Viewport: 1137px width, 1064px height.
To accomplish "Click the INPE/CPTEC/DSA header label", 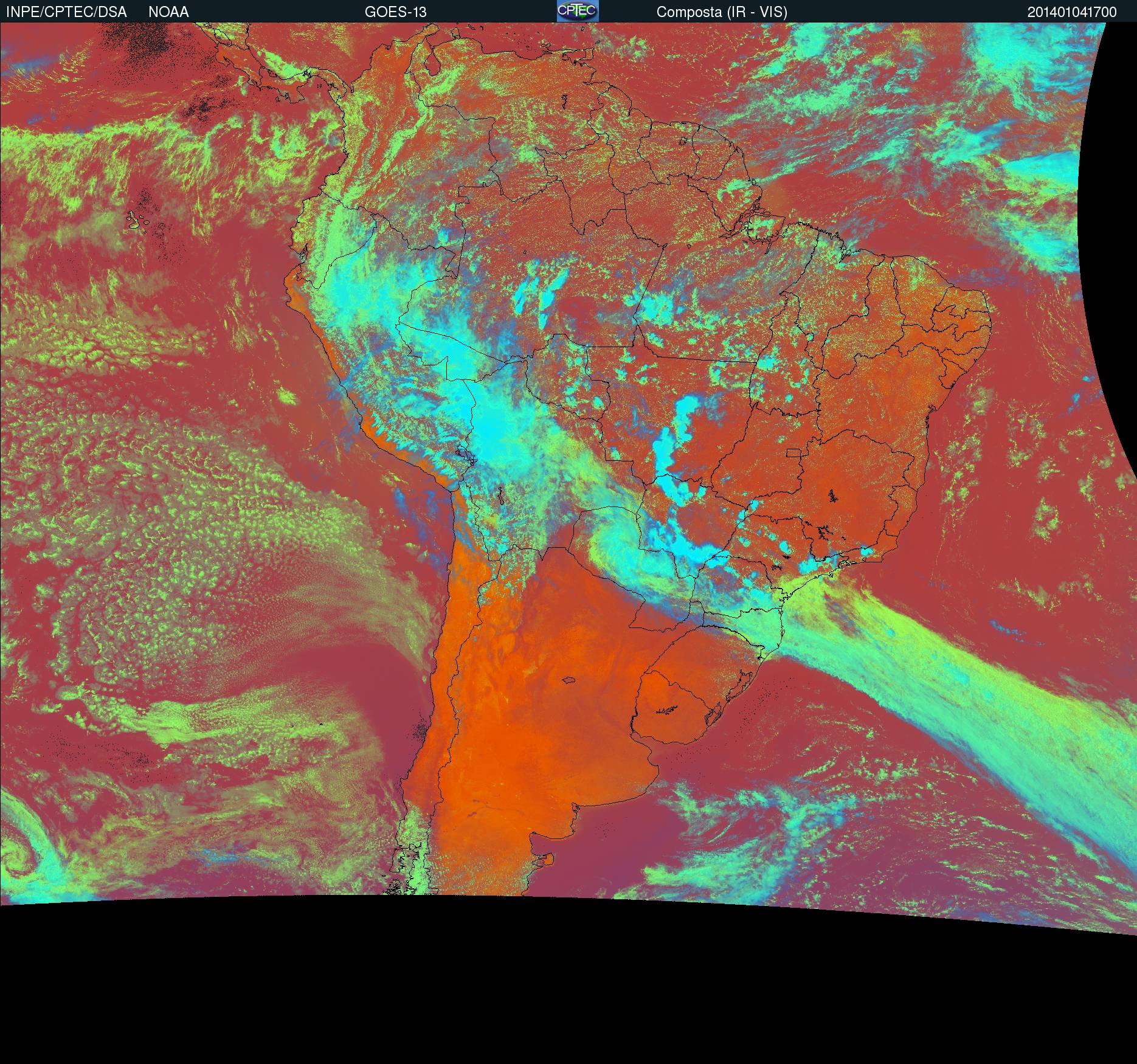I will tap(66, 12).
